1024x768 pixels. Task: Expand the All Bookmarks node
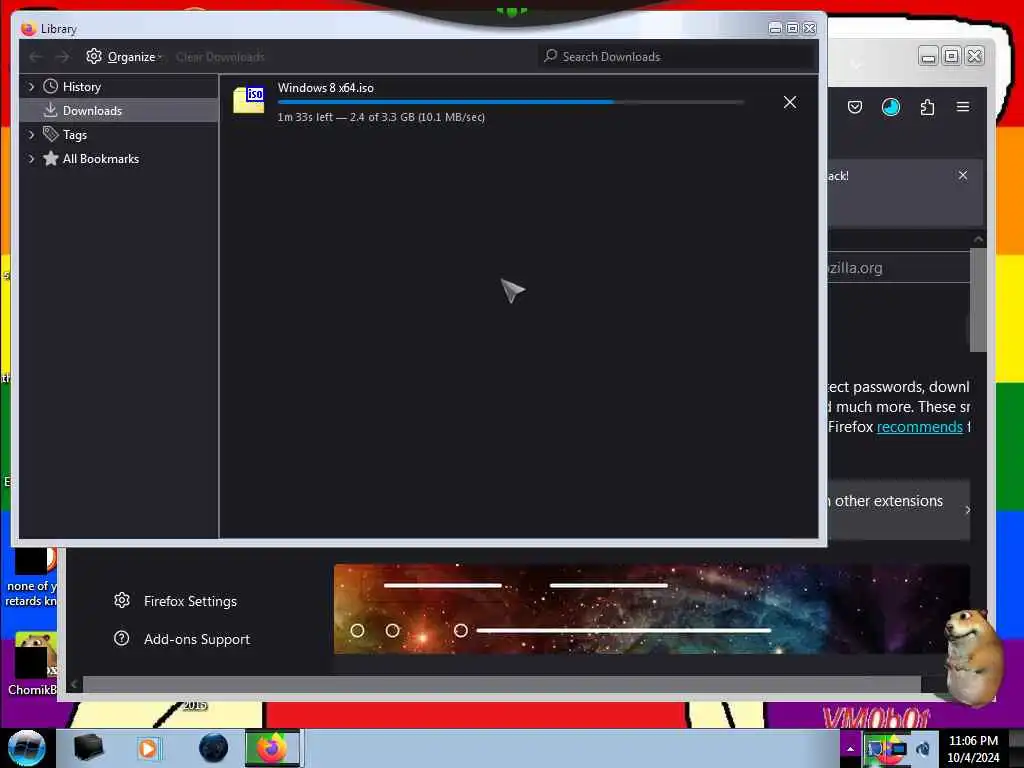coord(31,159)
